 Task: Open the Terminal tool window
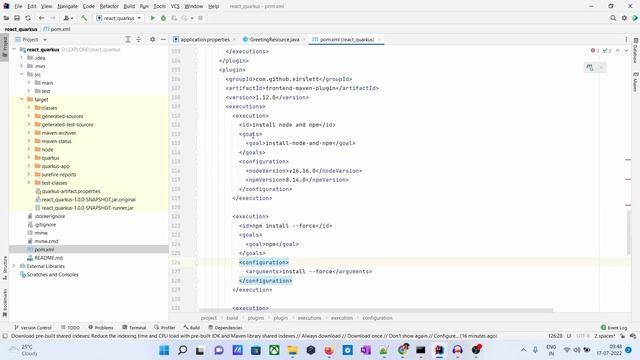click(134, 328)
